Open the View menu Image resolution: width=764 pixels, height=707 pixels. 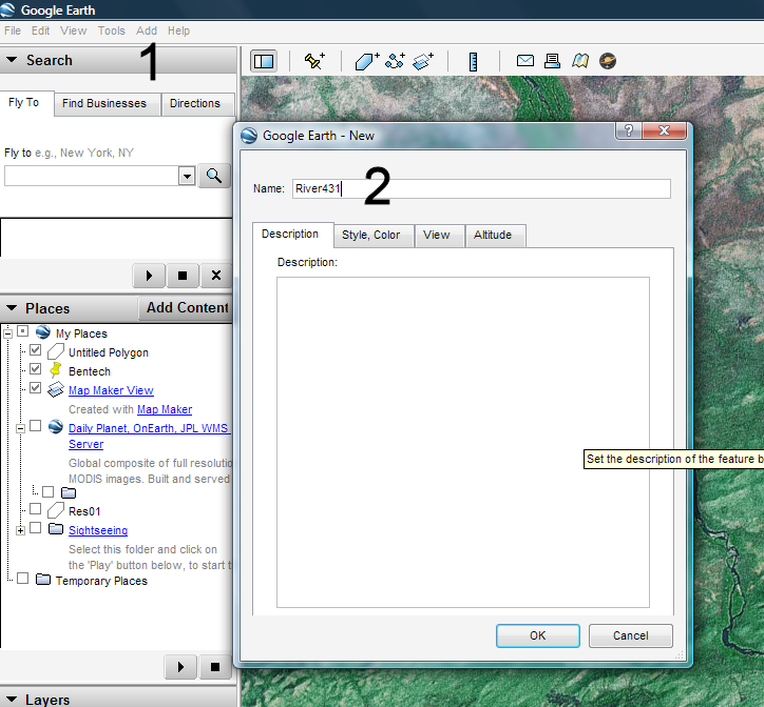pos(74,31)
